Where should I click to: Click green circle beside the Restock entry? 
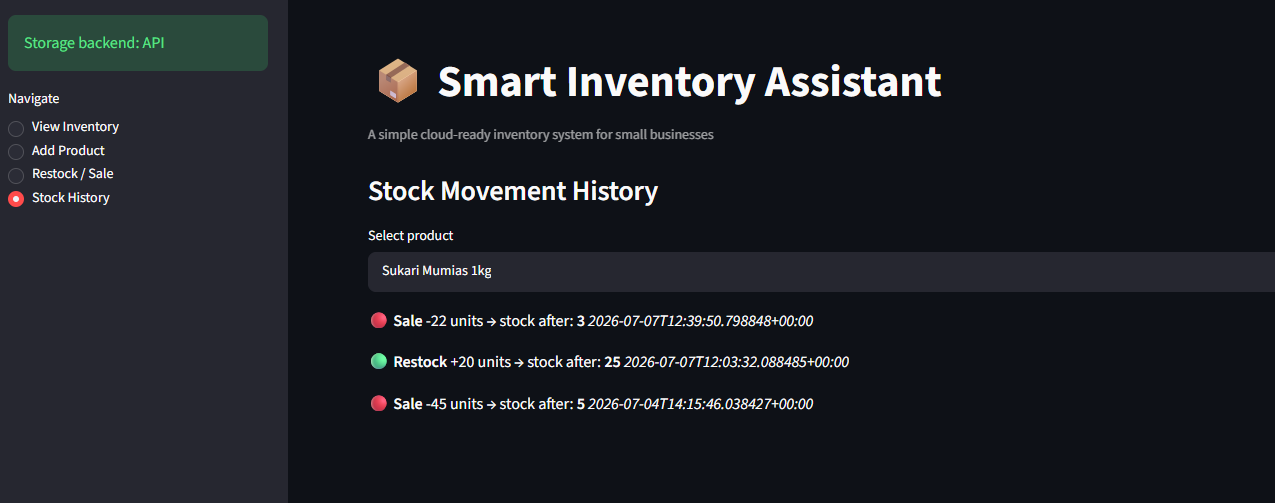coord(378,361)
